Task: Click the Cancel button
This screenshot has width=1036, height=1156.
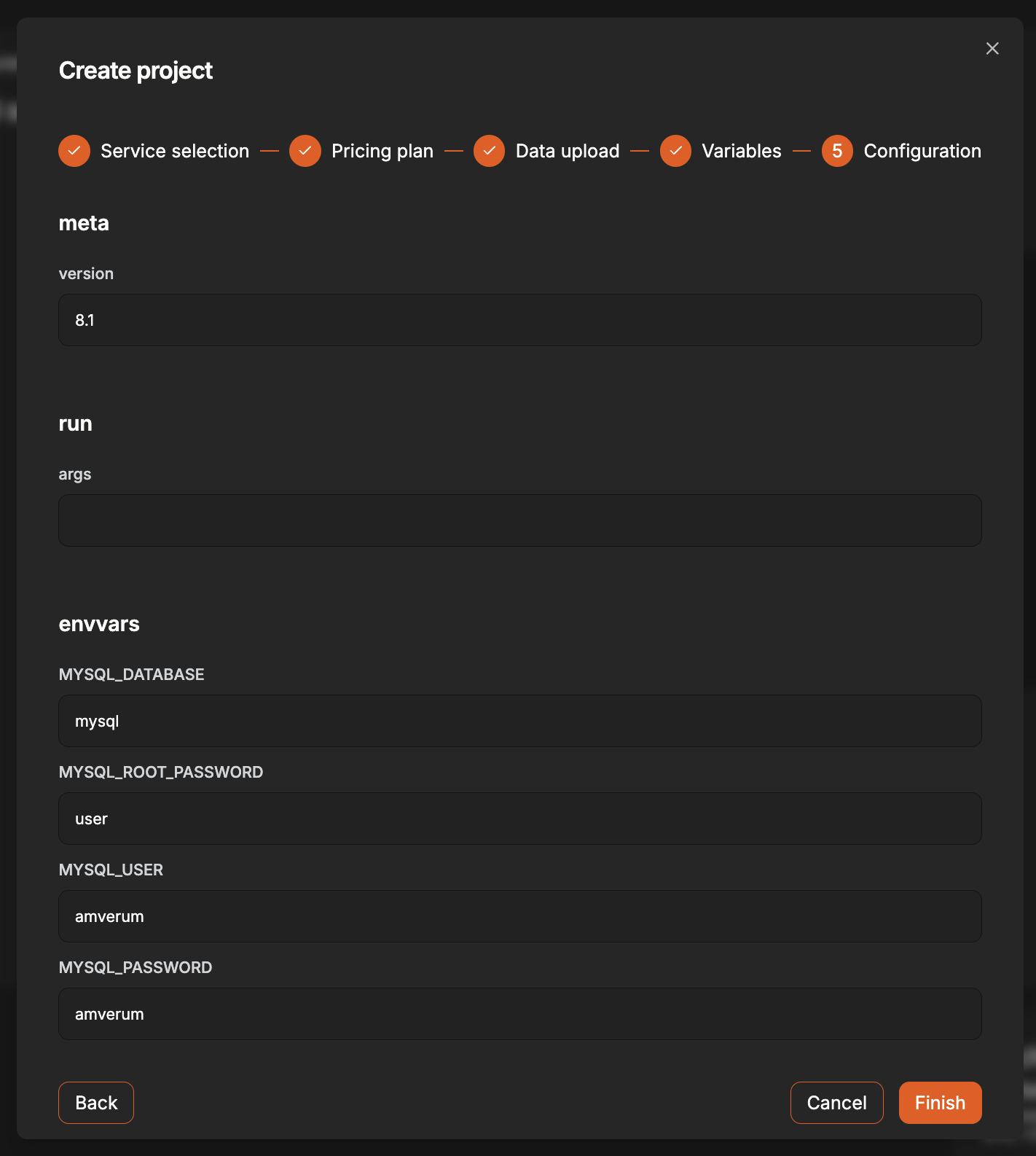Action: (837, 1103)
